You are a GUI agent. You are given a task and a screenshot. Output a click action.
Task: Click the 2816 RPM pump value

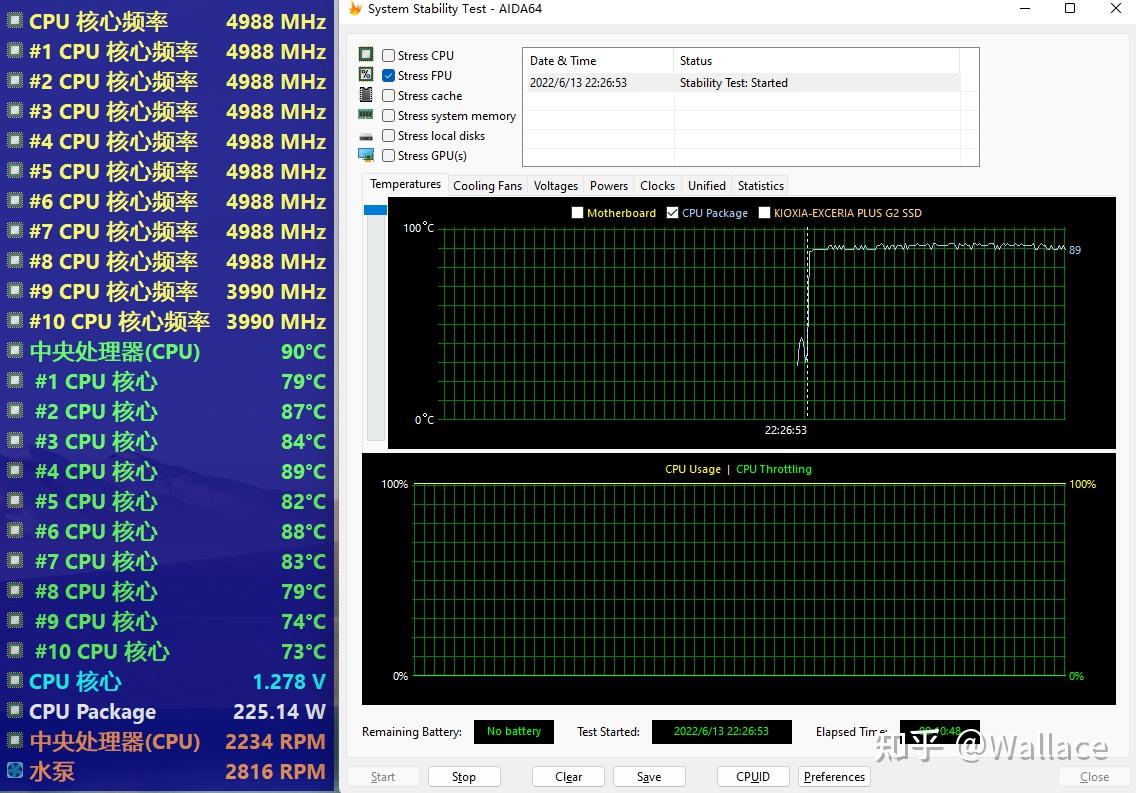point(275,771)
